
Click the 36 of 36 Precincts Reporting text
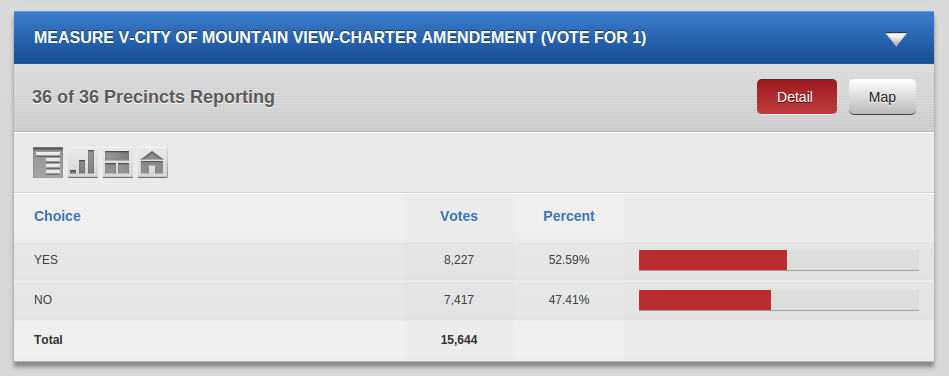tap(153, 97)
